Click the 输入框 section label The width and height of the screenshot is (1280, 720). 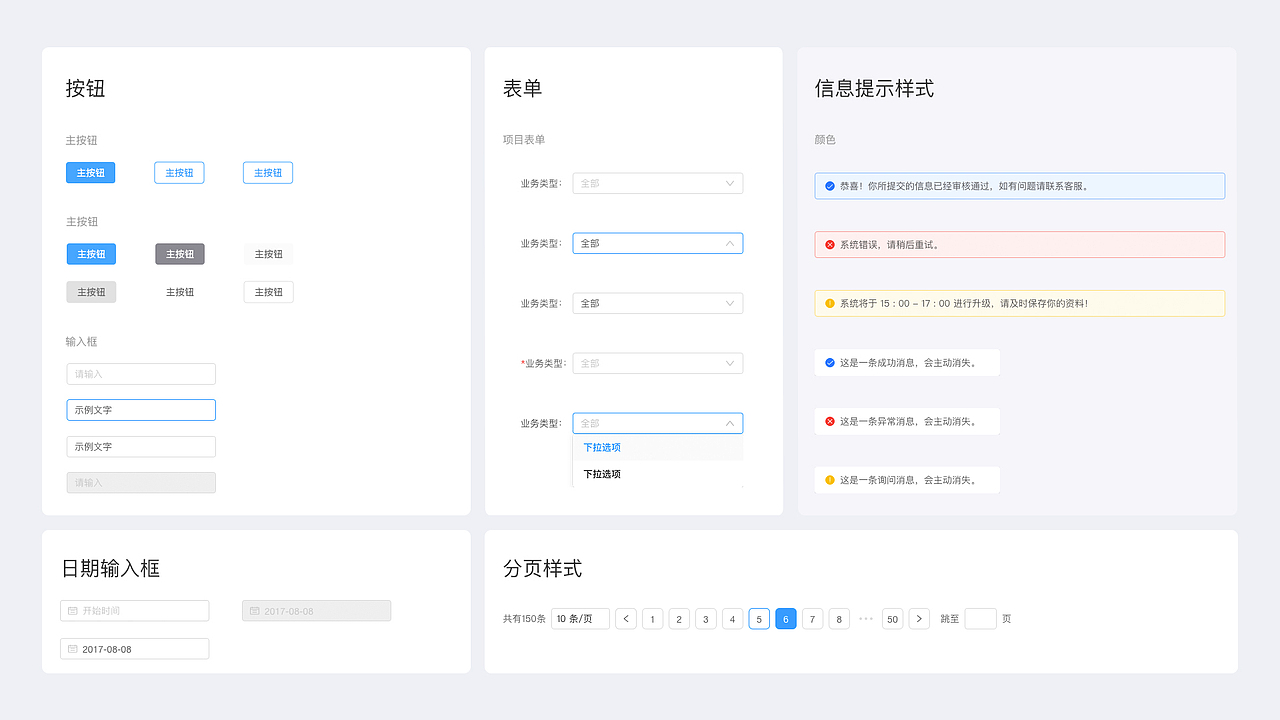82,342
